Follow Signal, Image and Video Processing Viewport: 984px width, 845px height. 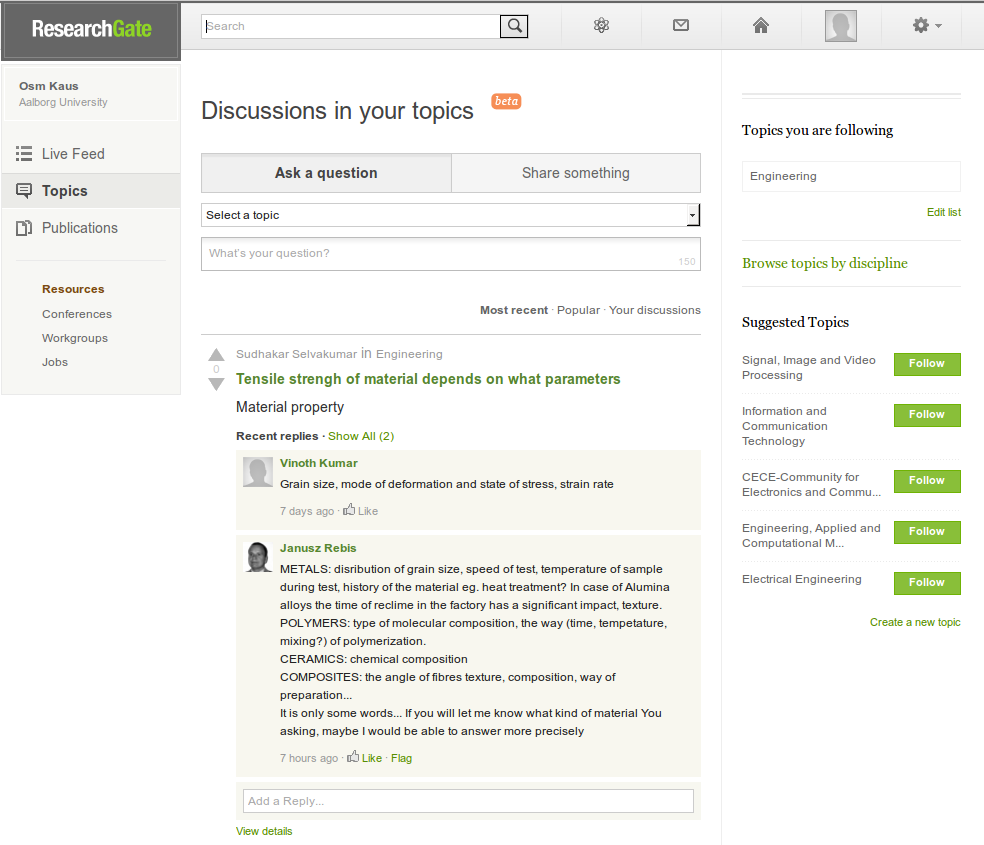pyautogui.click(x=926, y=364)
